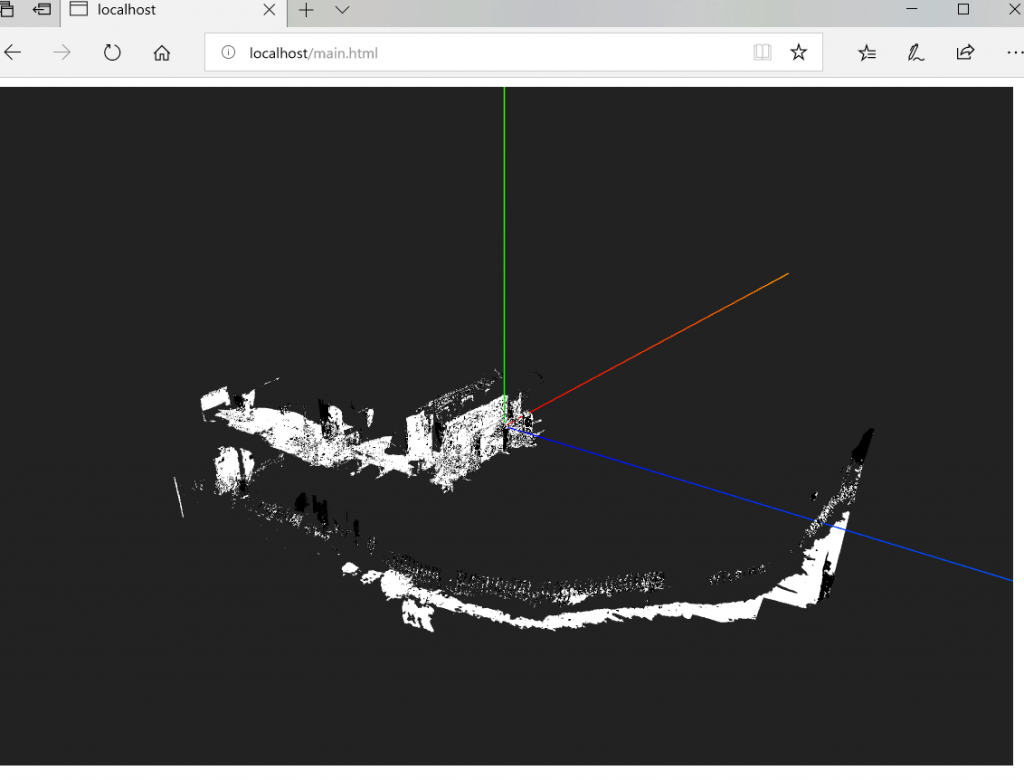Set these tabs aside
Viewport: 1024px width, 780px height.
tap(42, 10)
